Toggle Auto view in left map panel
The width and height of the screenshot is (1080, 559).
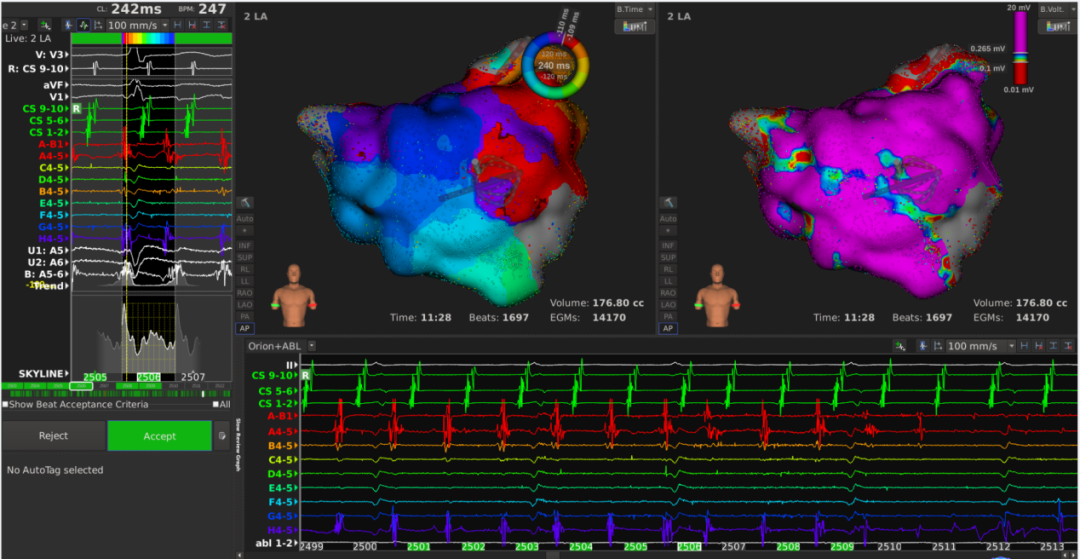click(246, 218)
